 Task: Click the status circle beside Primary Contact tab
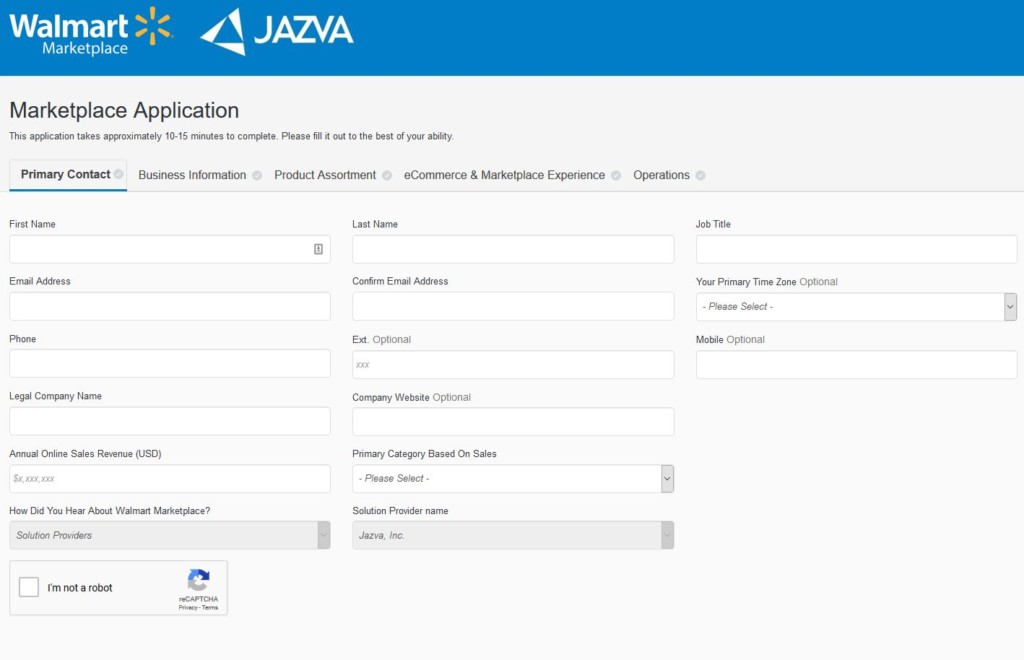coord(118,174)
